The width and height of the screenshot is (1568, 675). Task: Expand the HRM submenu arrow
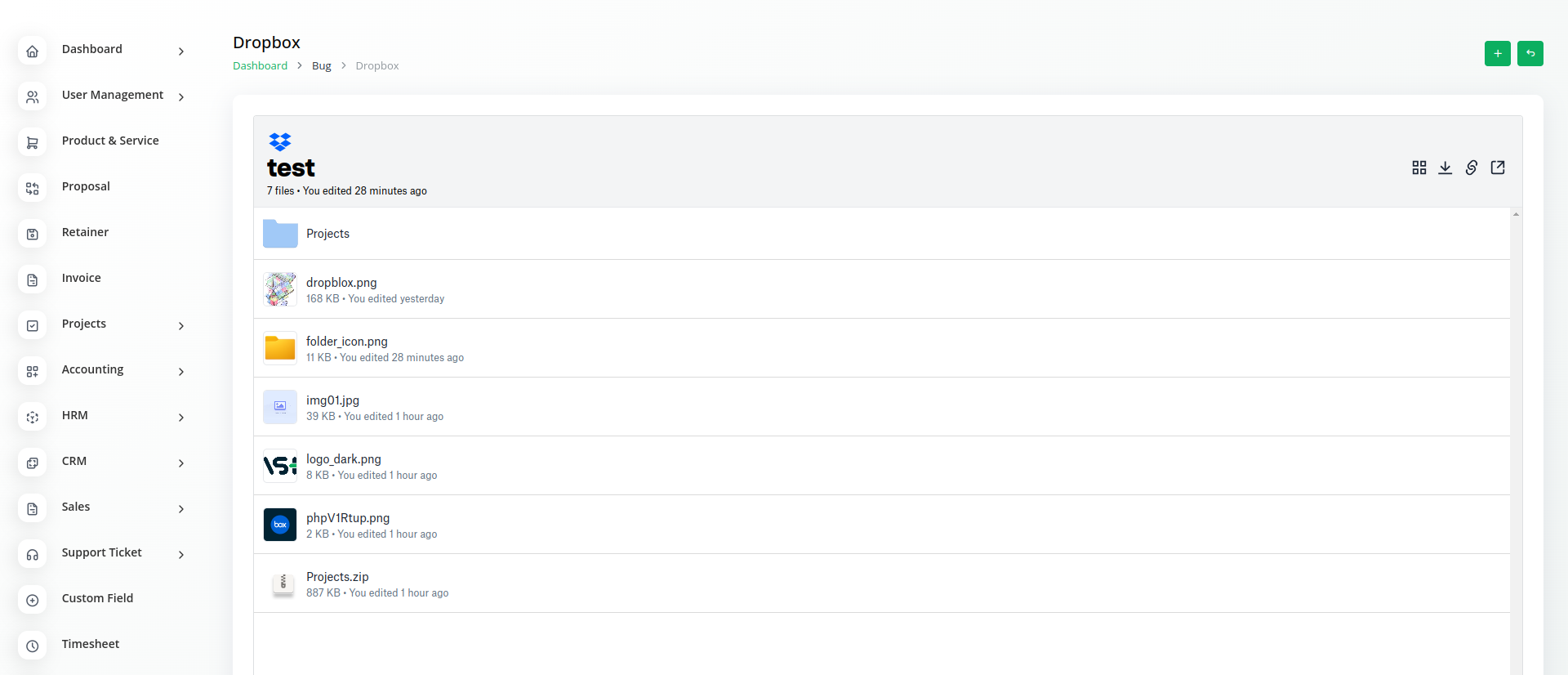click(x=181, y=417)
